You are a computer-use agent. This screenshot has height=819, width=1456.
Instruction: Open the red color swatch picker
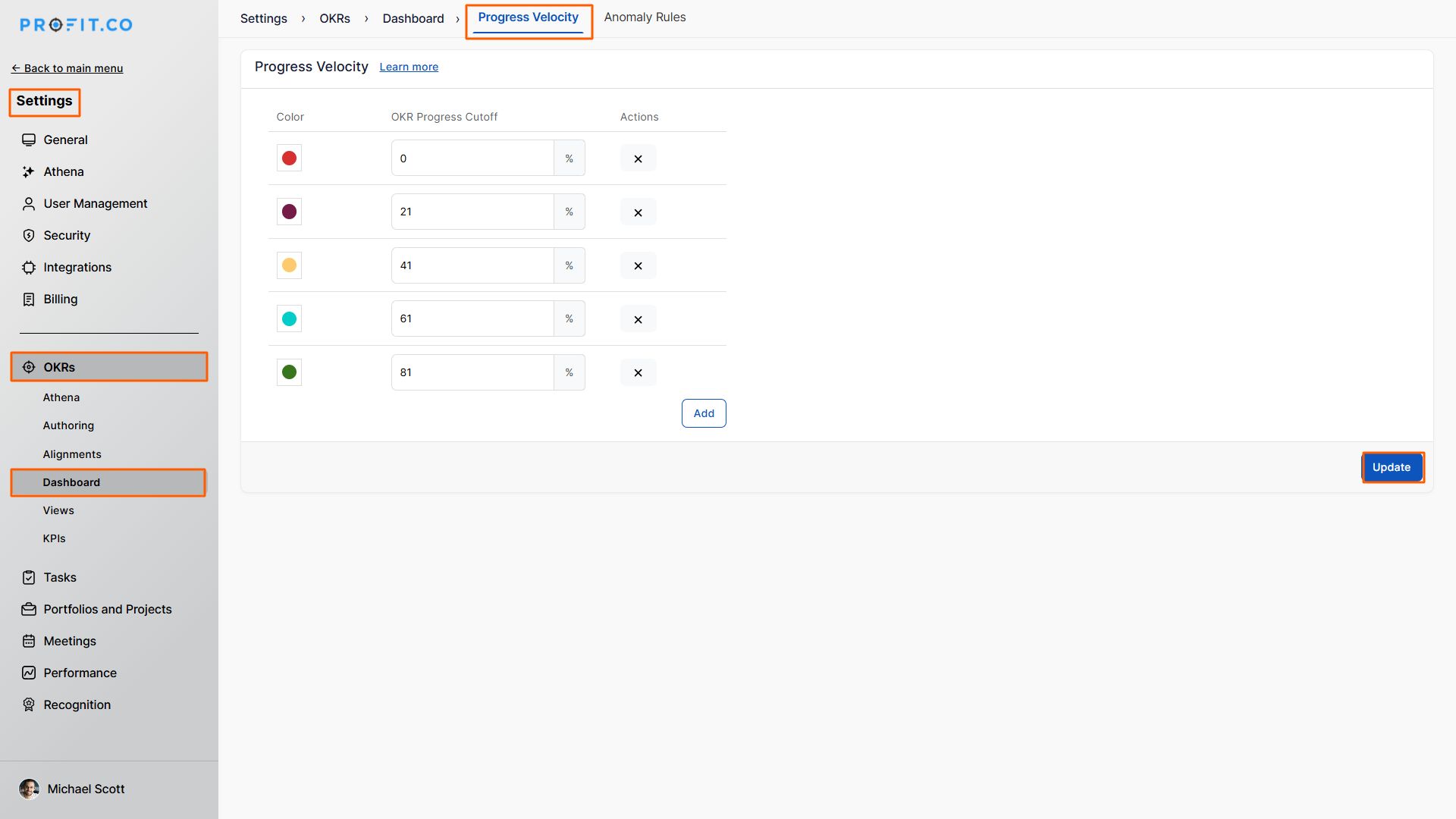(x=289, y=158)
